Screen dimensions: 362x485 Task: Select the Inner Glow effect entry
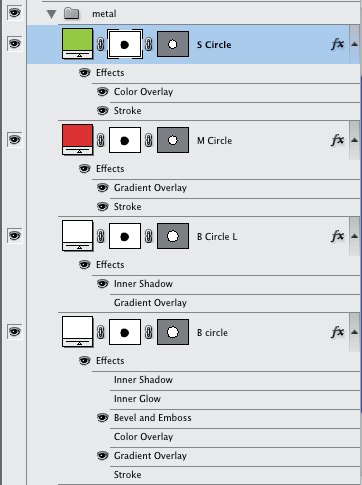point(137,399)
